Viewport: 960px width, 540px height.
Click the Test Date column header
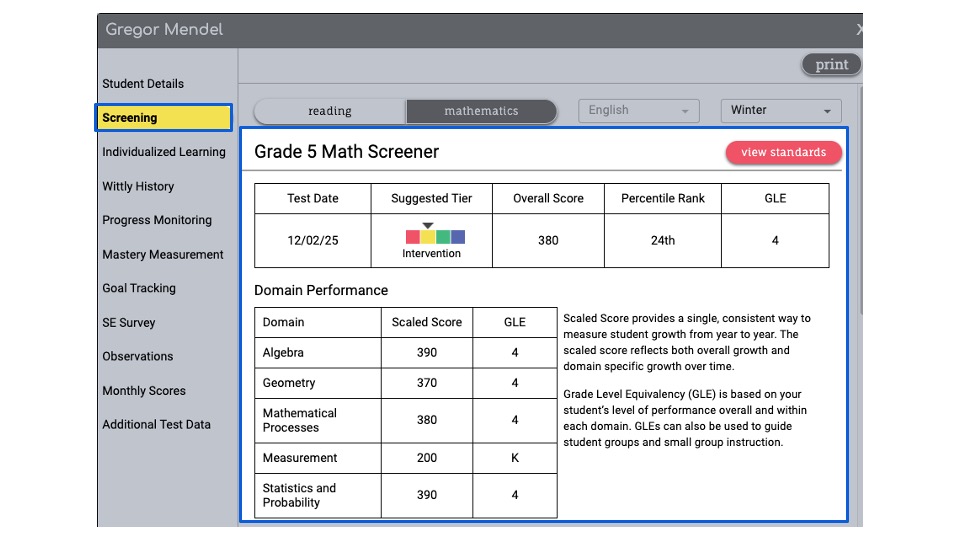(313, 198)
